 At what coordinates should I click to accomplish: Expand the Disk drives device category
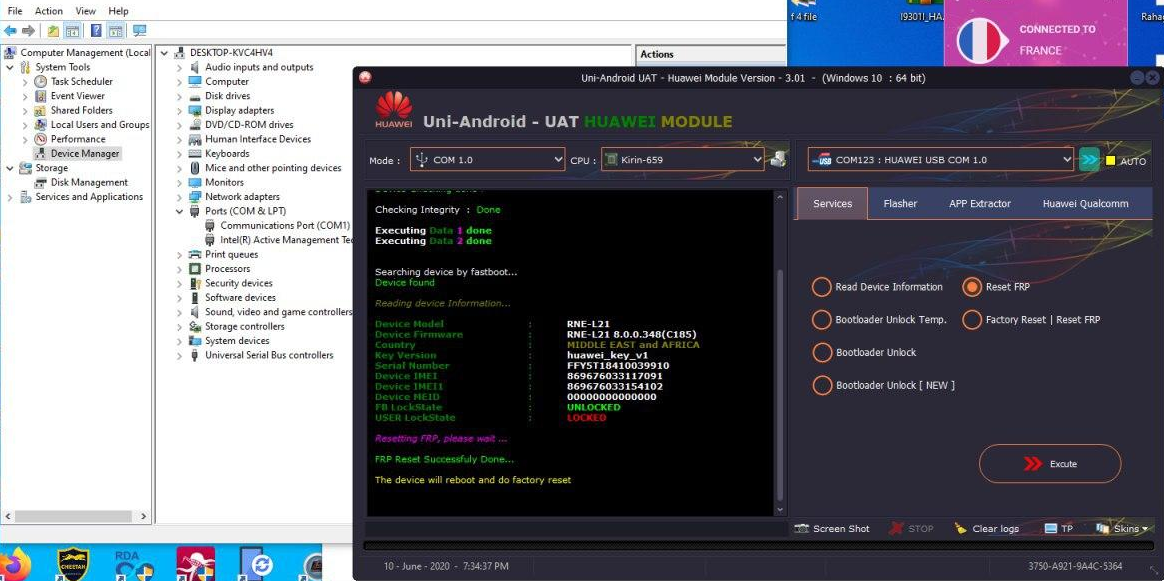point(179,96)
